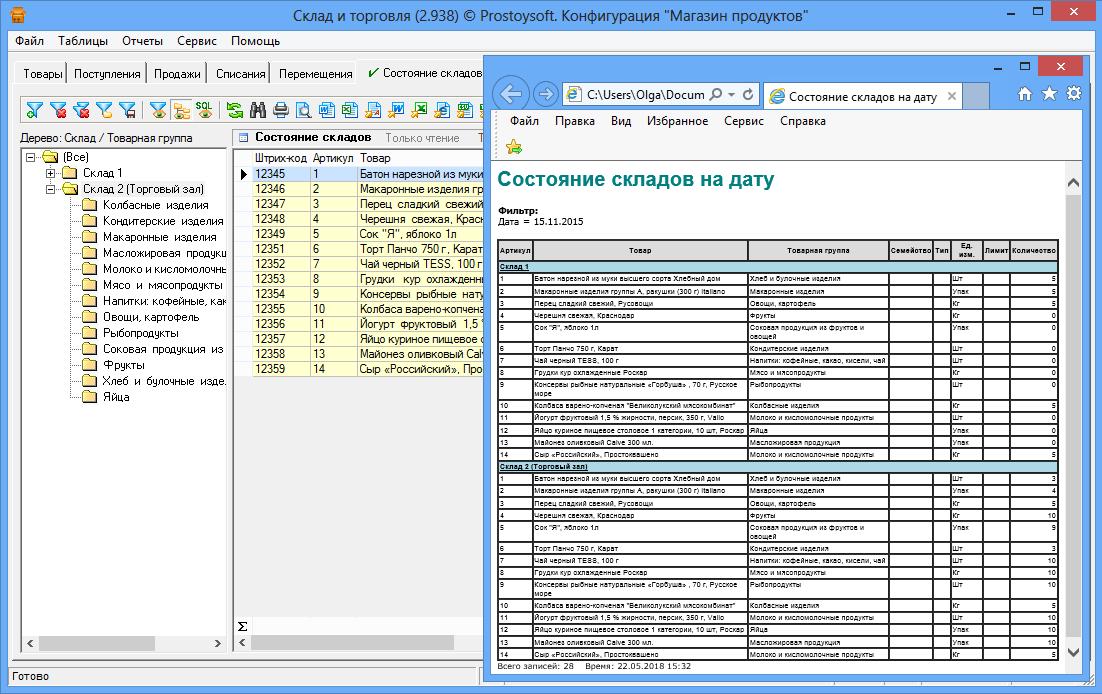Open the Отчеты menu
This screenshot has height=694, width=1102.
click(142, 41)
